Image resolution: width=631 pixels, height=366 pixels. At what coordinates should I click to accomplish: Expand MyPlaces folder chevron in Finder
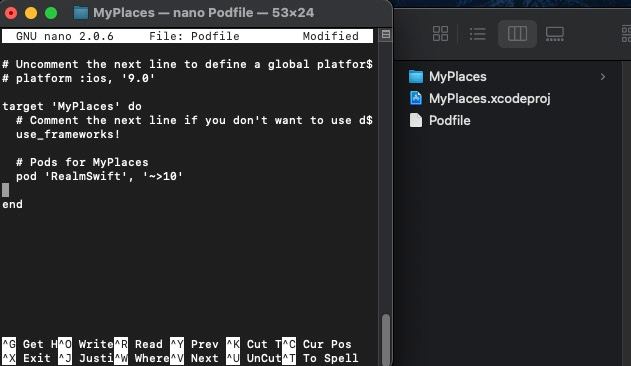coord(603,77)
